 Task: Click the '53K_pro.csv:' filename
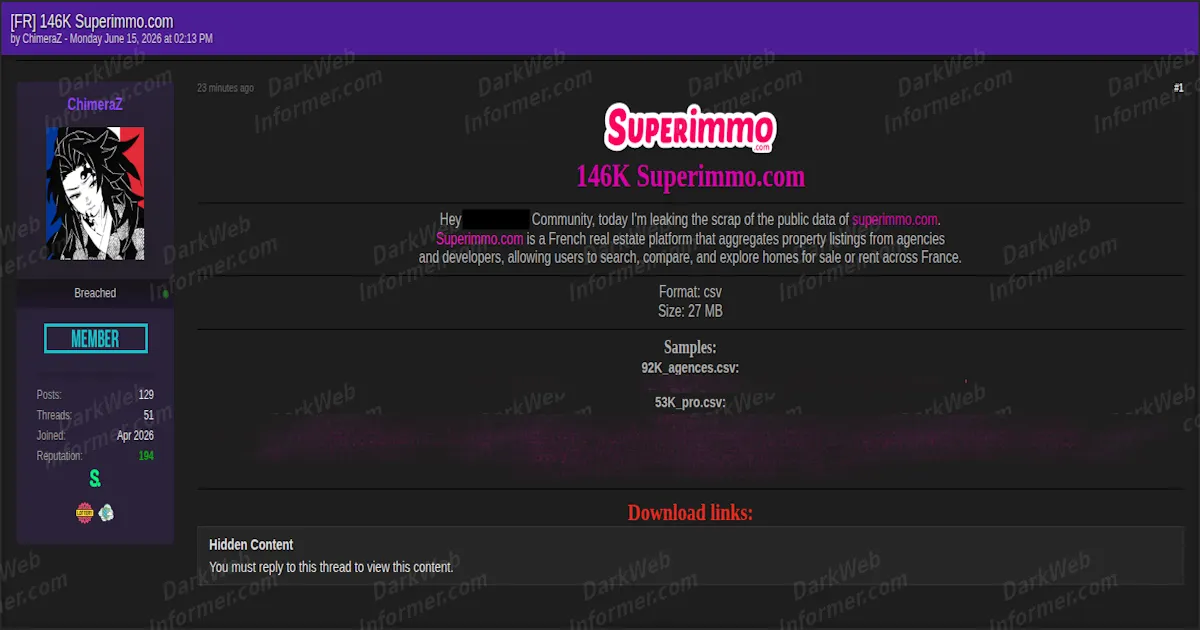click(x=690, y=403)
